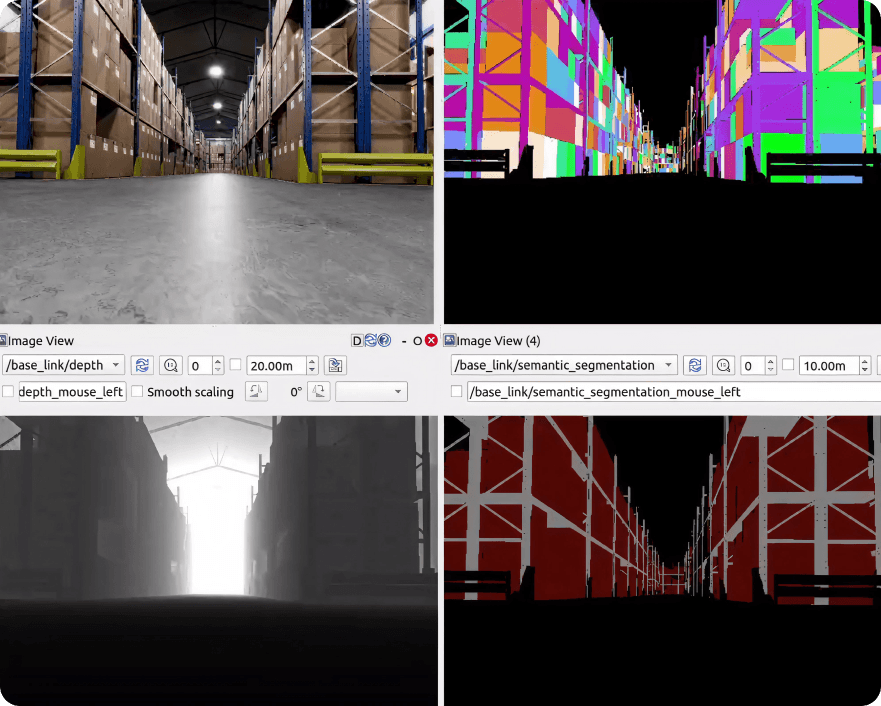881x706 pixels.
Task: Check the depth_mouse_left publish checkbox
Action: click(8, 391)
